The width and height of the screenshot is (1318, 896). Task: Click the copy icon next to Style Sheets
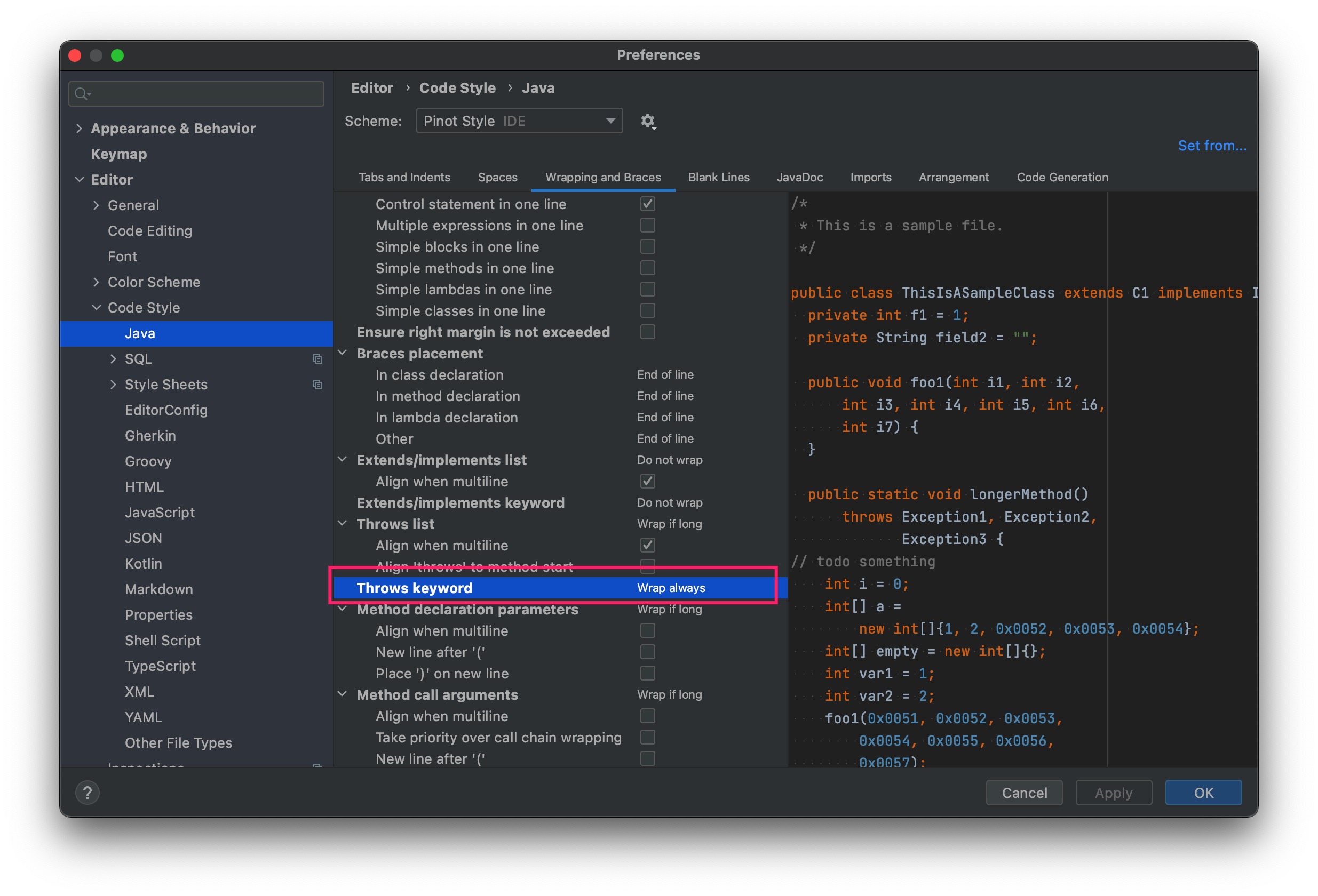pyautogui.click(x=317, y=385)
